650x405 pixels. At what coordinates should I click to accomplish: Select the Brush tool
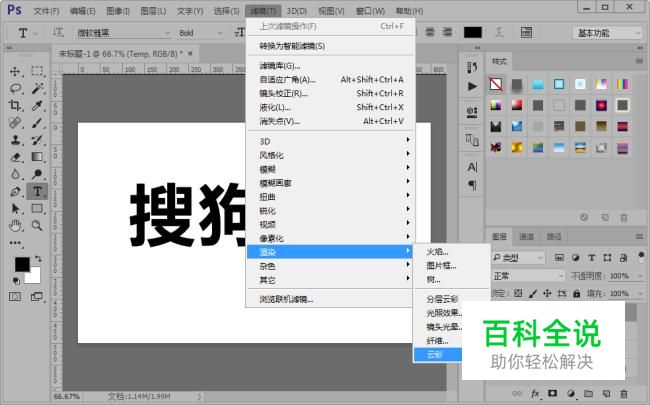click(37, 123)
